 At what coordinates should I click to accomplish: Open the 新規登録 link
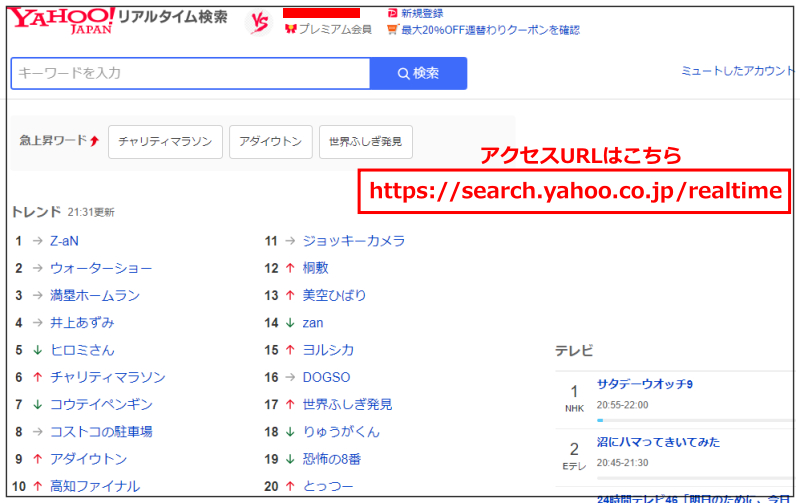tap(422, 13)
